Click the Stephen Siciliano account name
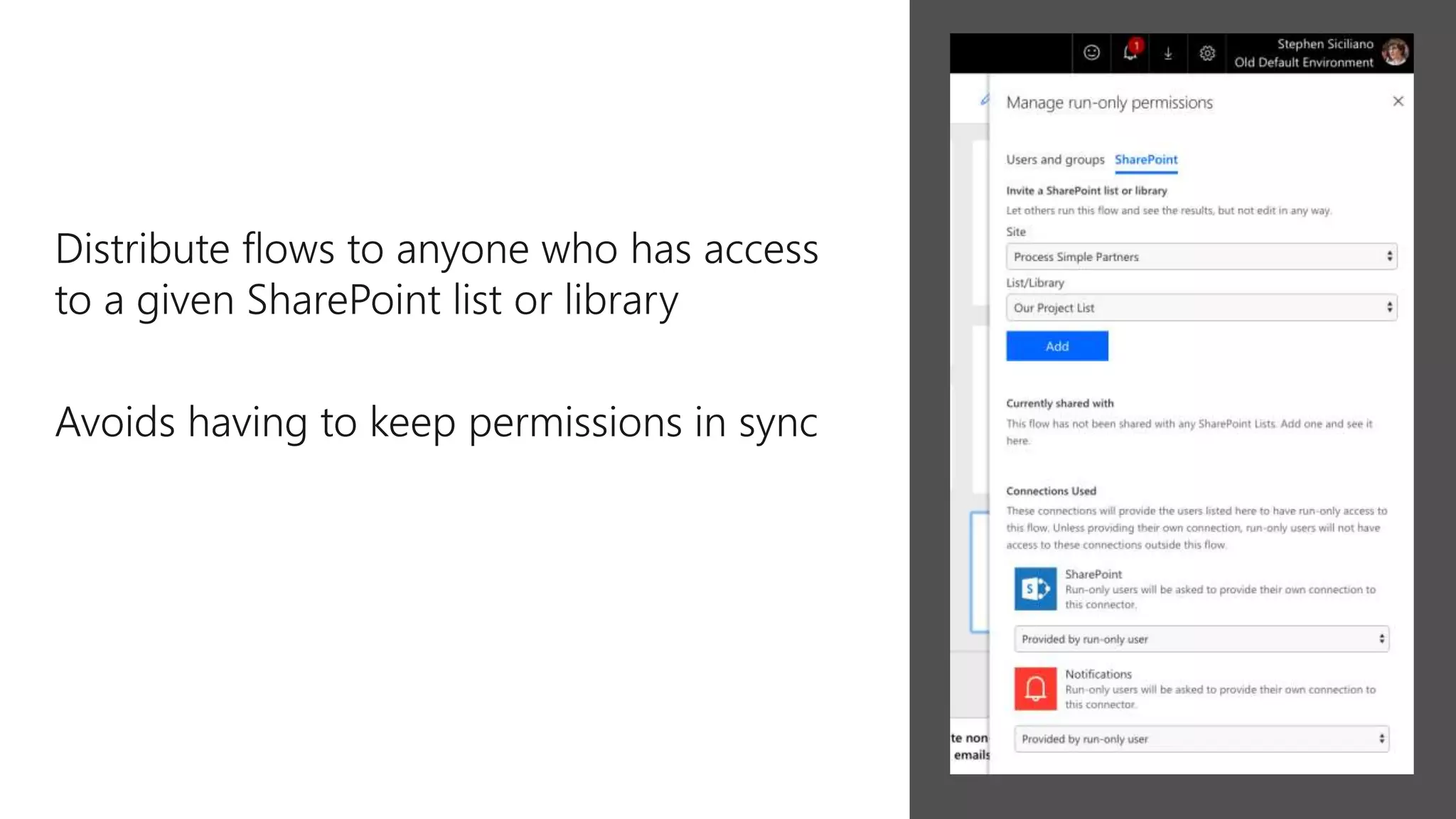Viewport: 1456px width, 819px height. (x=1324, y=44)
